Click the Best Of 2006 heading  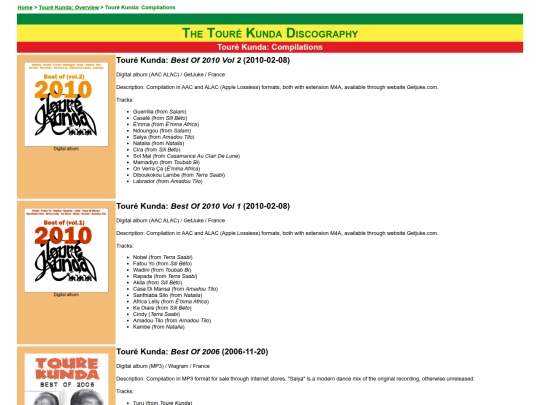(192, 352)
